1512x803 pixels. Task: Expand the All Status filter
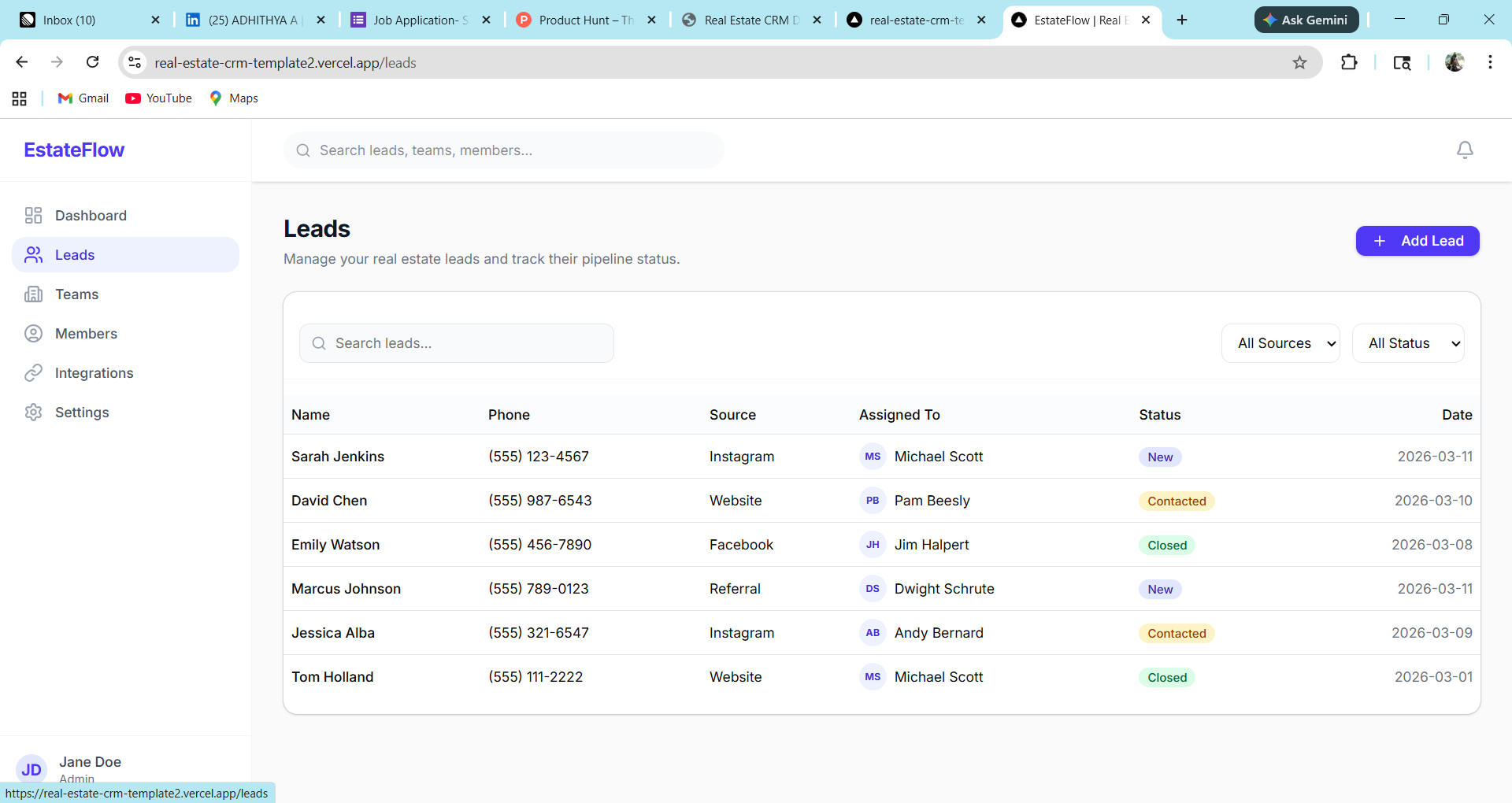coord(1408,342)
